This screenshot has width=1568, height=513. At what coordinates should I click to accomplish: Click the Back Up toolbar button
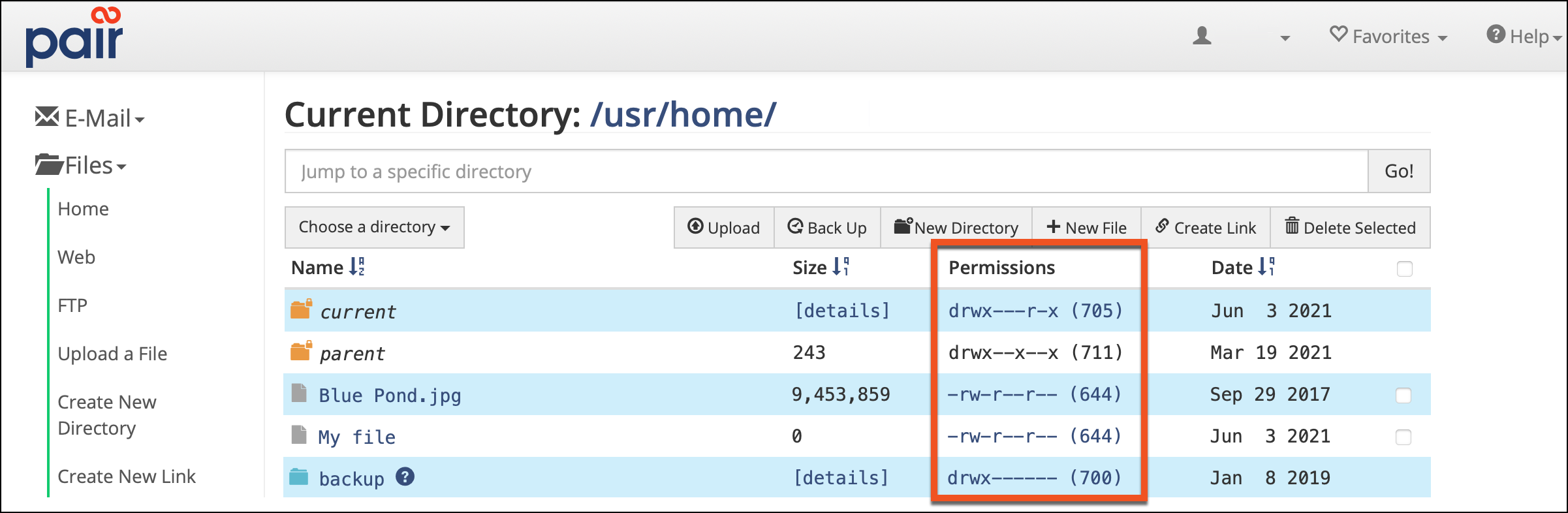(x=827, y=227)
